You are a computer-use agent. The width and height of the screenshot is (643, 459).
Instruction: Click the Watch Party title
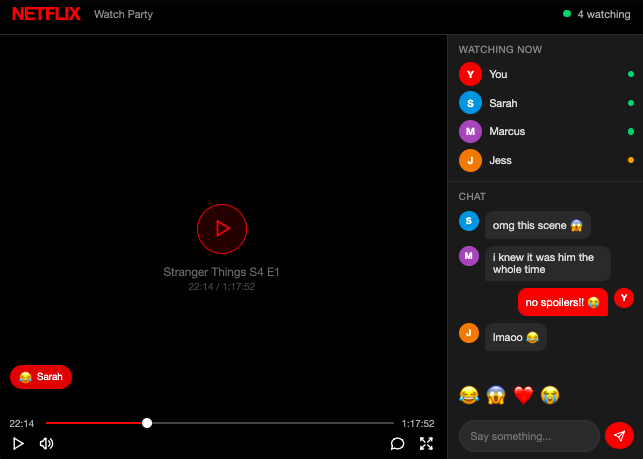click(123, 14)
